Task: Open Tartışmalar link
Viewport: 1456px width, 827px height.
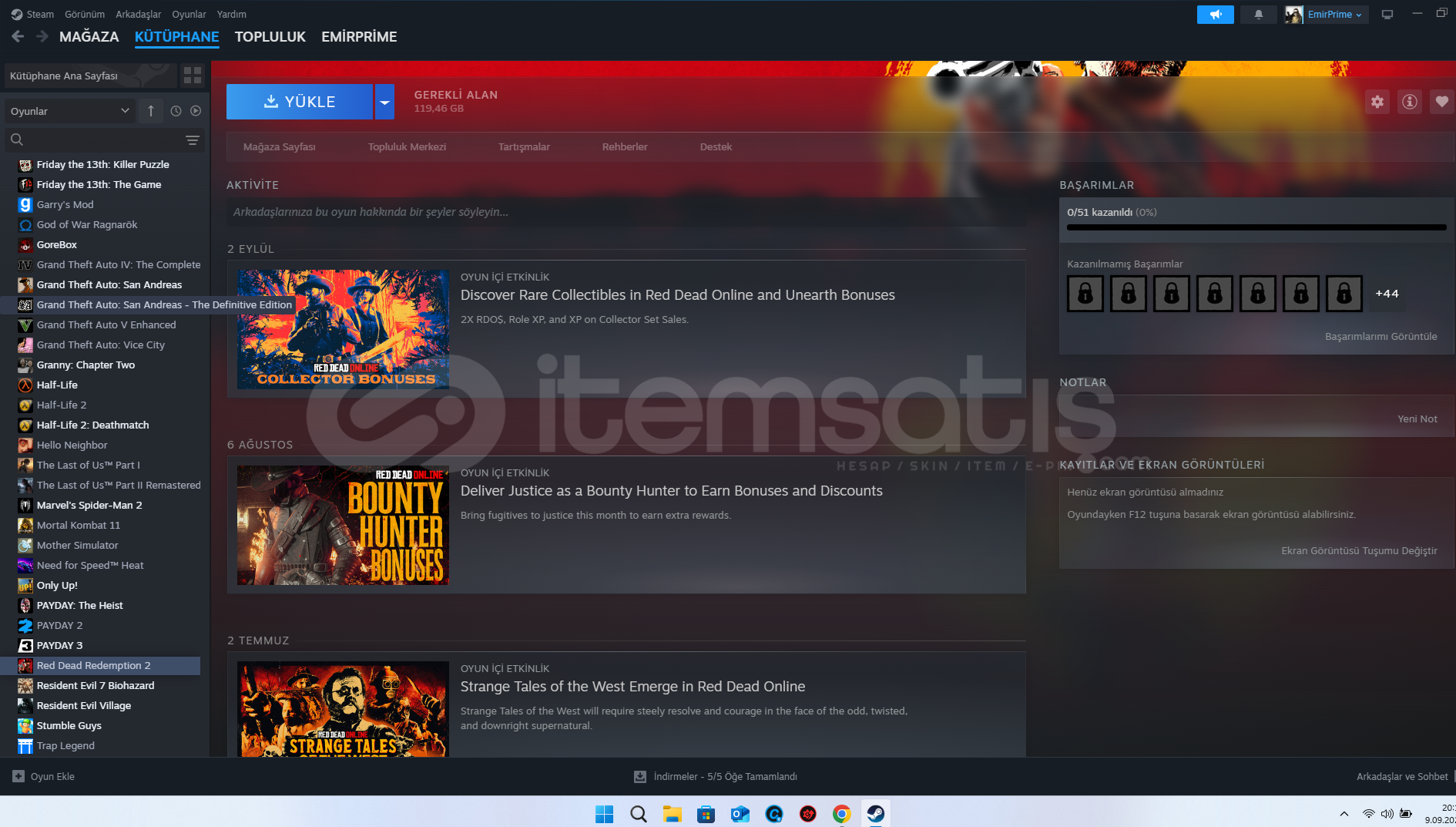Action: pyautogui.click(x=524, y=146)
